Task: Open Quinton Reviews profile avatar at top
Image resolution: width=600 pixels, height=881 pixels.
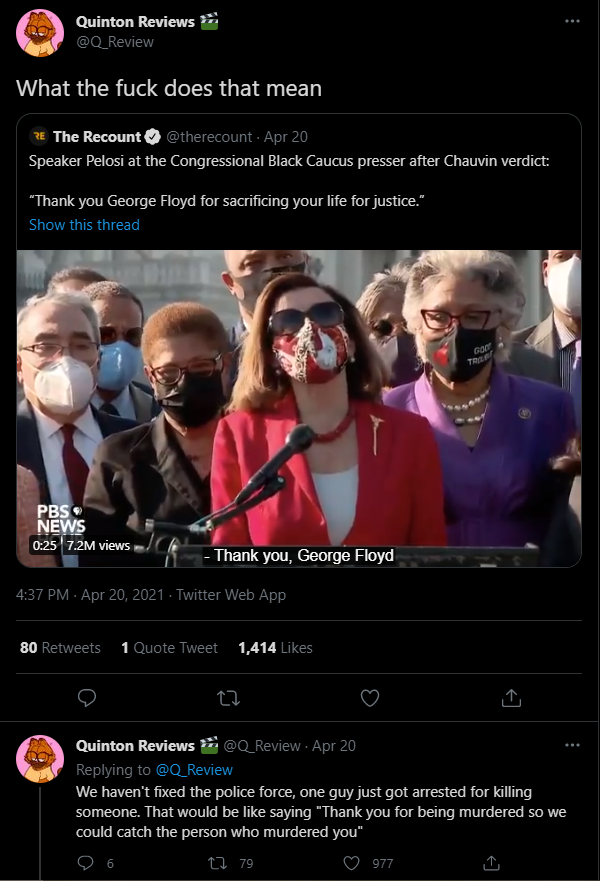Action: (40, 33)
